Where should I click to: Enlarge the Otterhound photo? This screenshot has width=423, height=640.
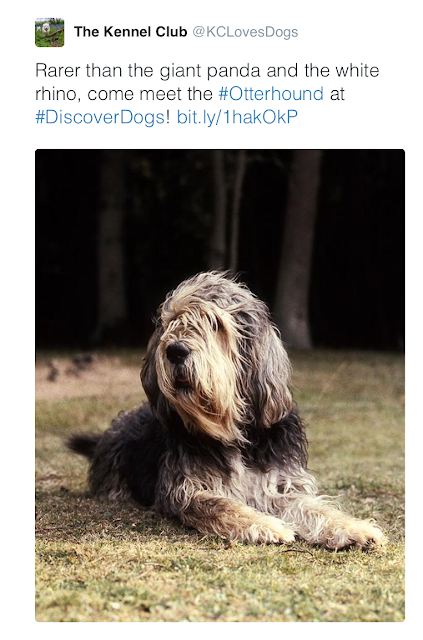[220, 385]
